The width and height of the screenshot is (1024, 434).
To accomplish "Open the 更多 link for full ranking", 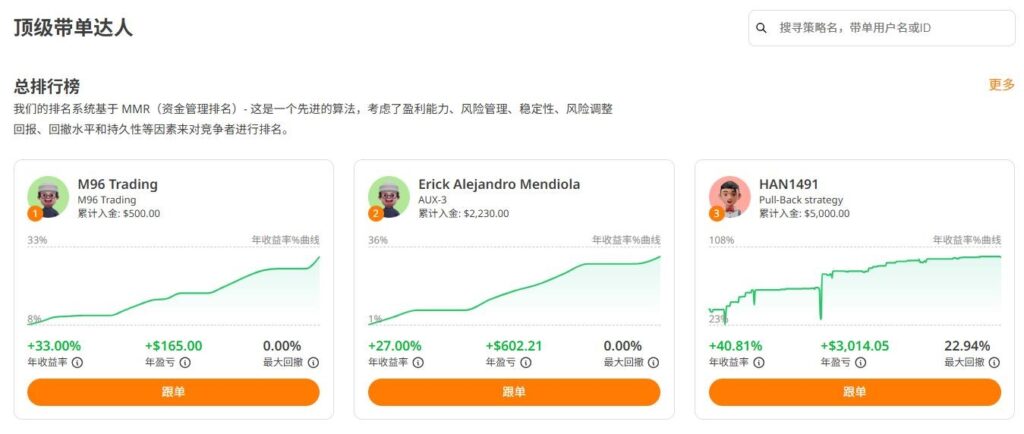I will click(x=1001, y=85).
